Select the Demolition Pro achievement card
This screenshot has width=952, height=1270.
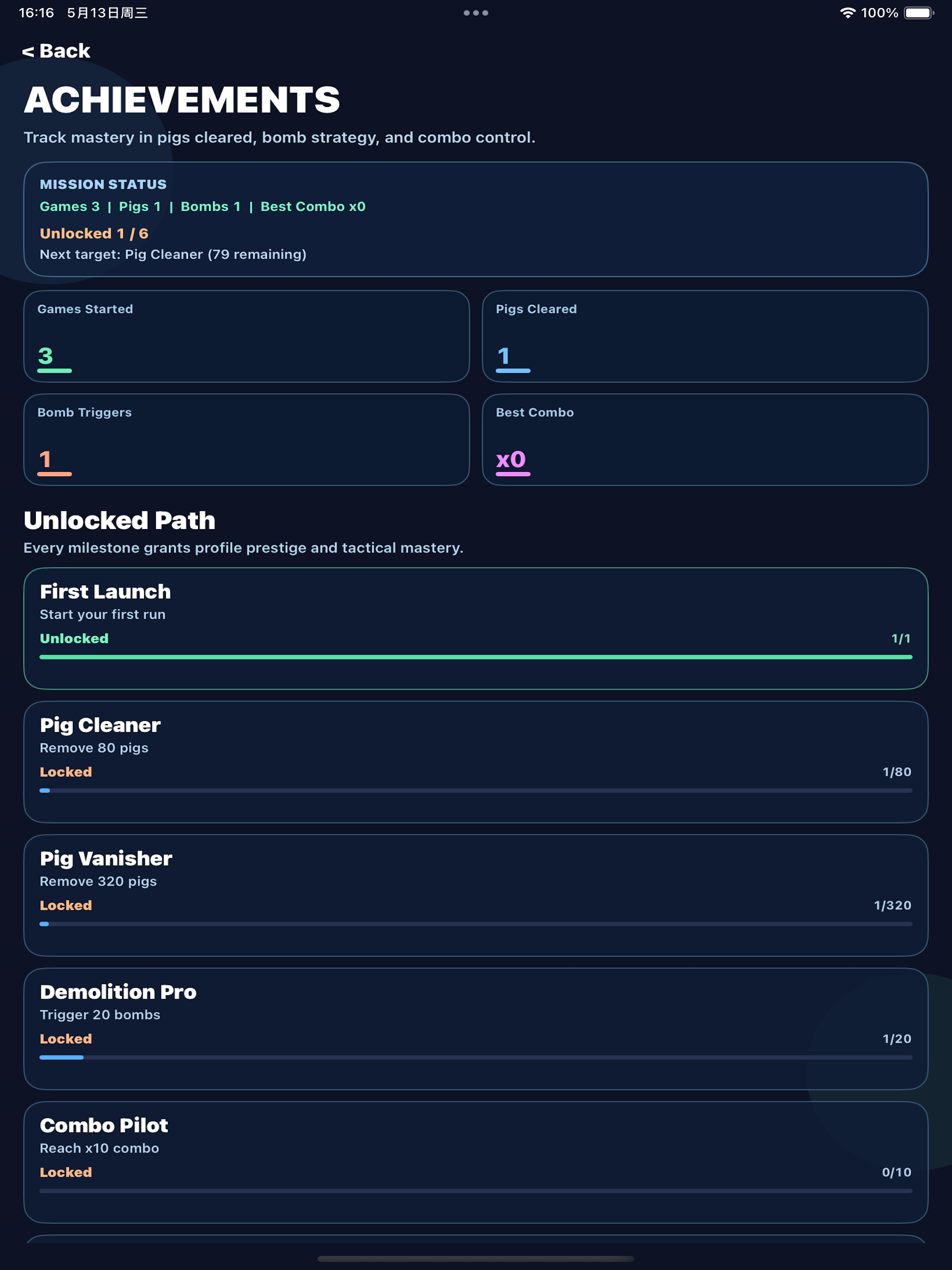point(476,1029)
